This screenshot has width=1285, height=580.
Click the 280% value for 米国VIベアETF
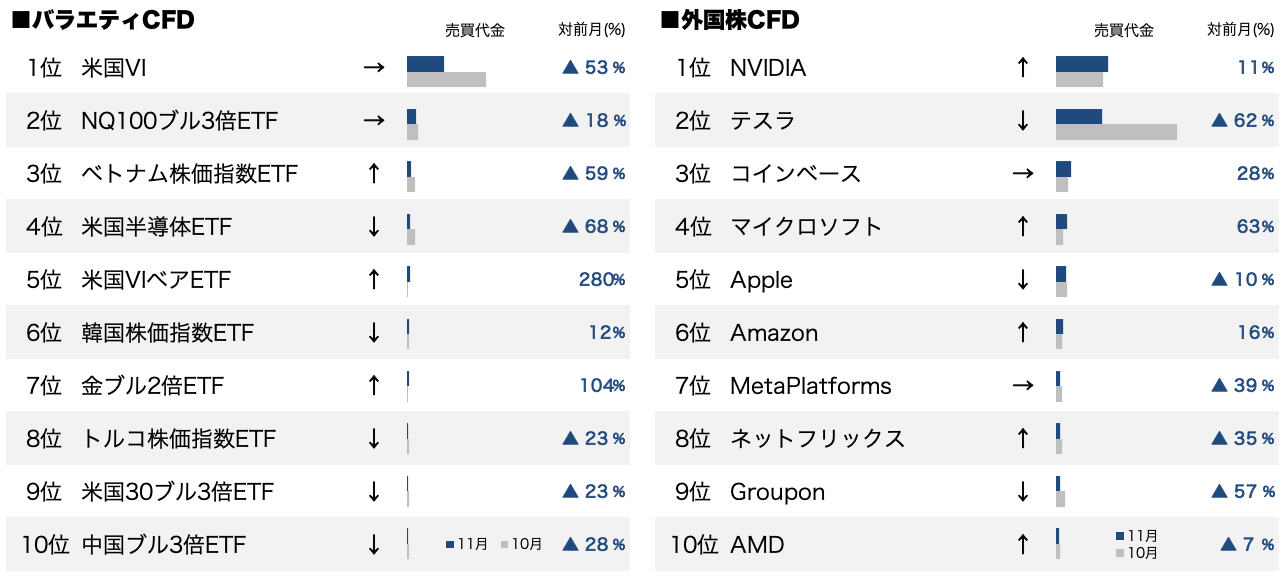click(602, 280)
